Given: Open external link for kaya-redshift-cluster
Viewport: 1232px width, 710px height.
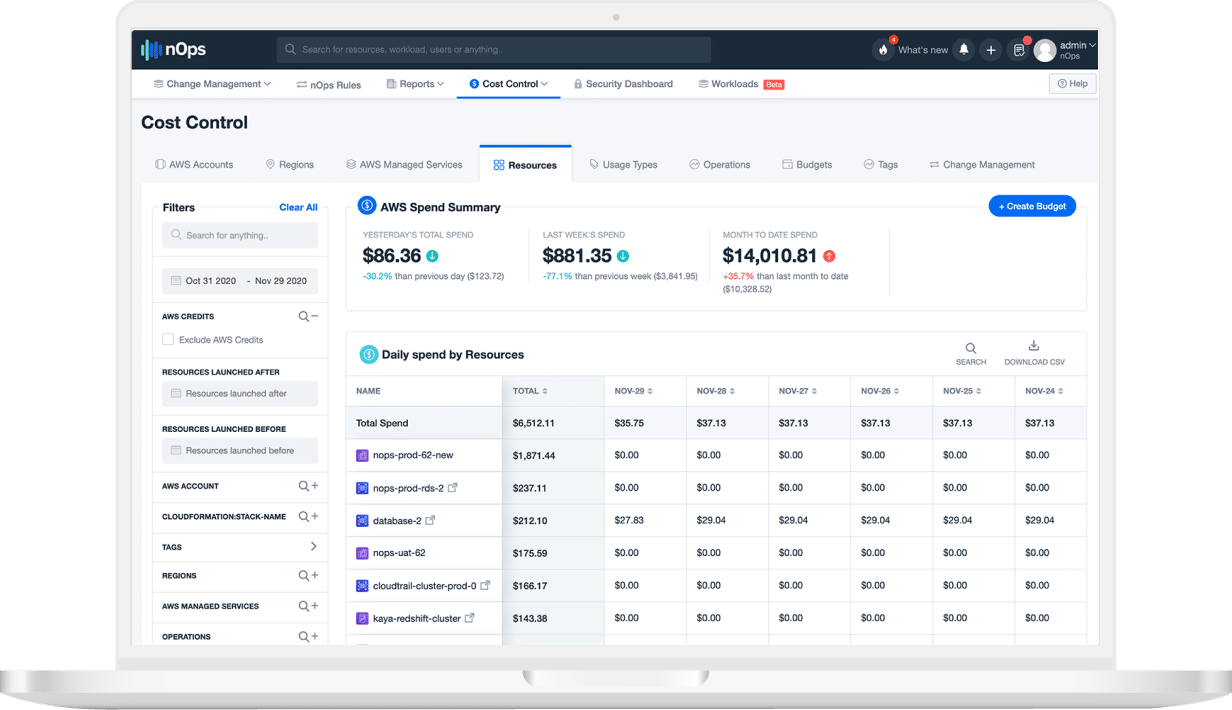Looking at the screenshot, I should pyautogui.click(x=469, y=618).
